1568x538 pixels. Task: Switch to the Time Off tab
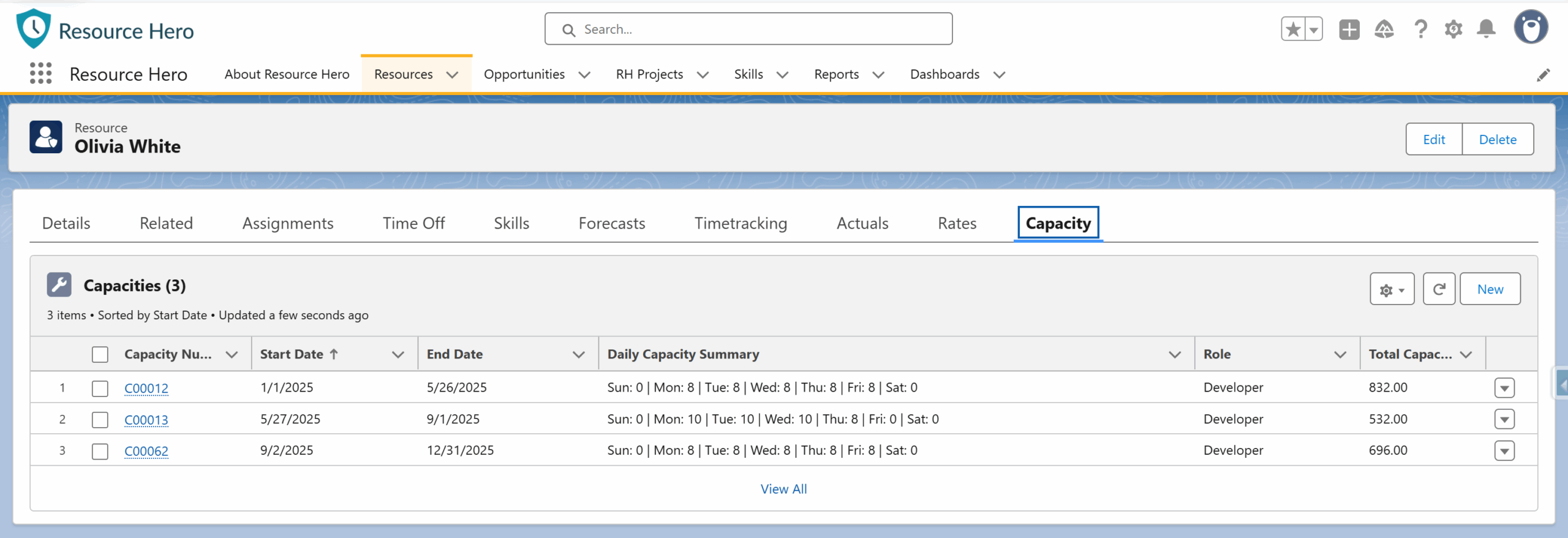(x=413, y=223)
